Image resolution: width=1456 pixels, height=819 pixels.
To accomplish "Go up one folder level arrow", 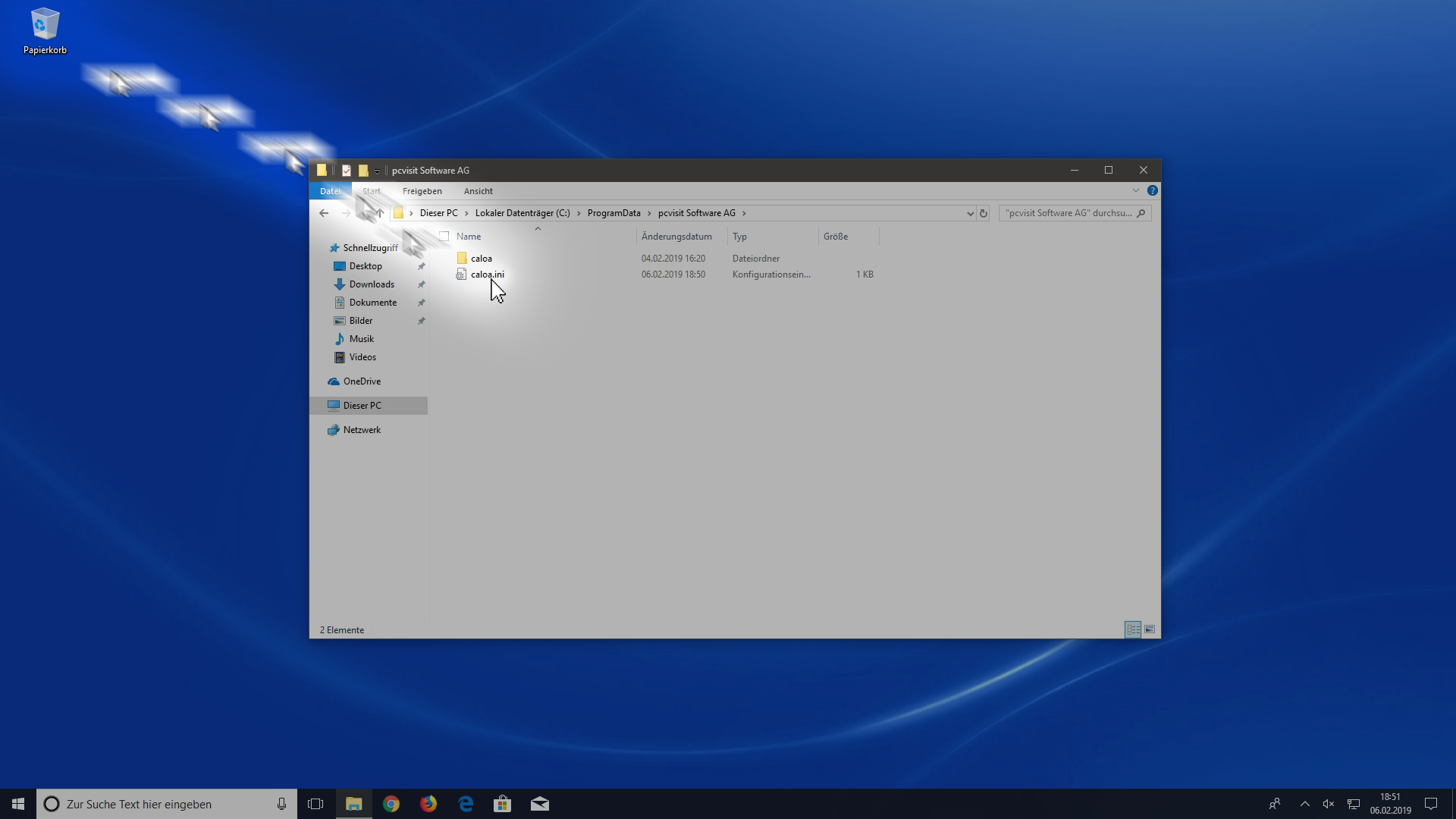I will [380, 213].
